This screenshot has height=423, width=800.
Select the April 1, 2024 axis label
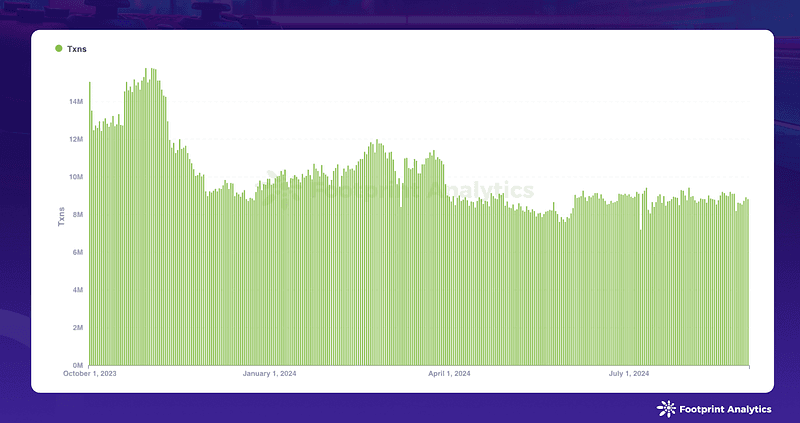[449, 374]
